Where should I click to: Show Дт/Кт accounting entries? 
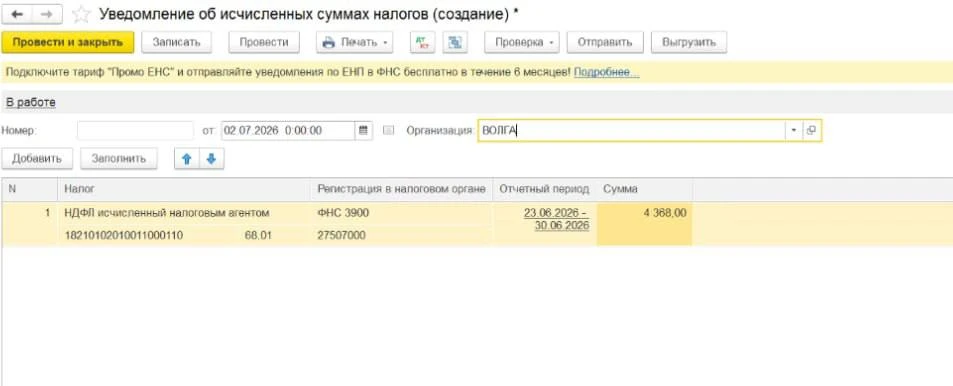point(422,43)
